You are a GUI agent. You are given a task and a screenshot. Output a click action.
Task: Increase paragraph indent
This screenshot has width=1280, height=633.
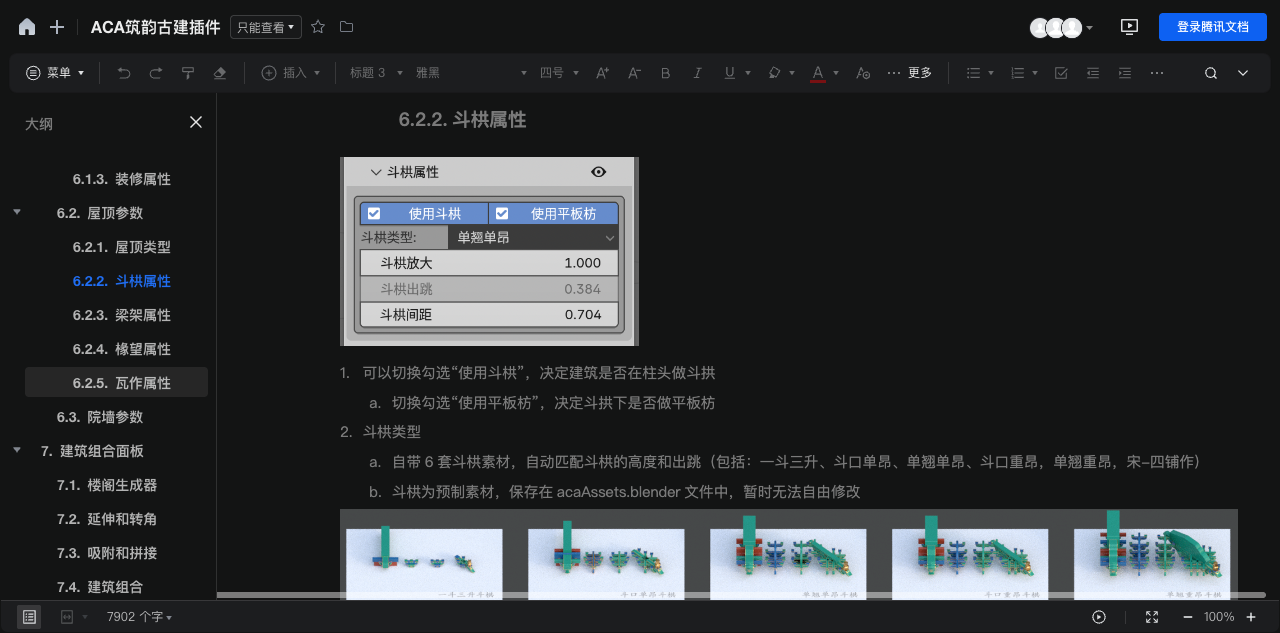click(1125, 73)
